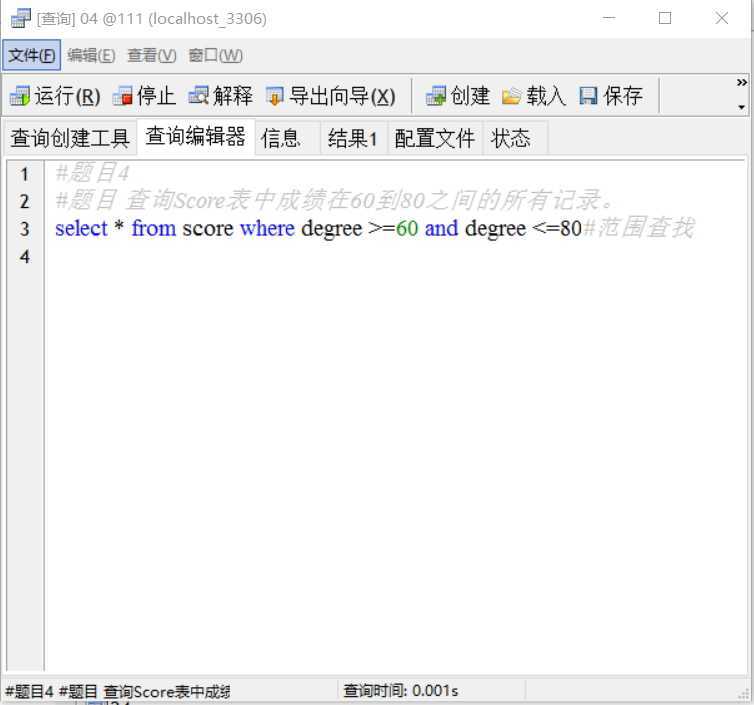
Task: Switch to the 配置文件 tab
Action: tap(435, 138)
